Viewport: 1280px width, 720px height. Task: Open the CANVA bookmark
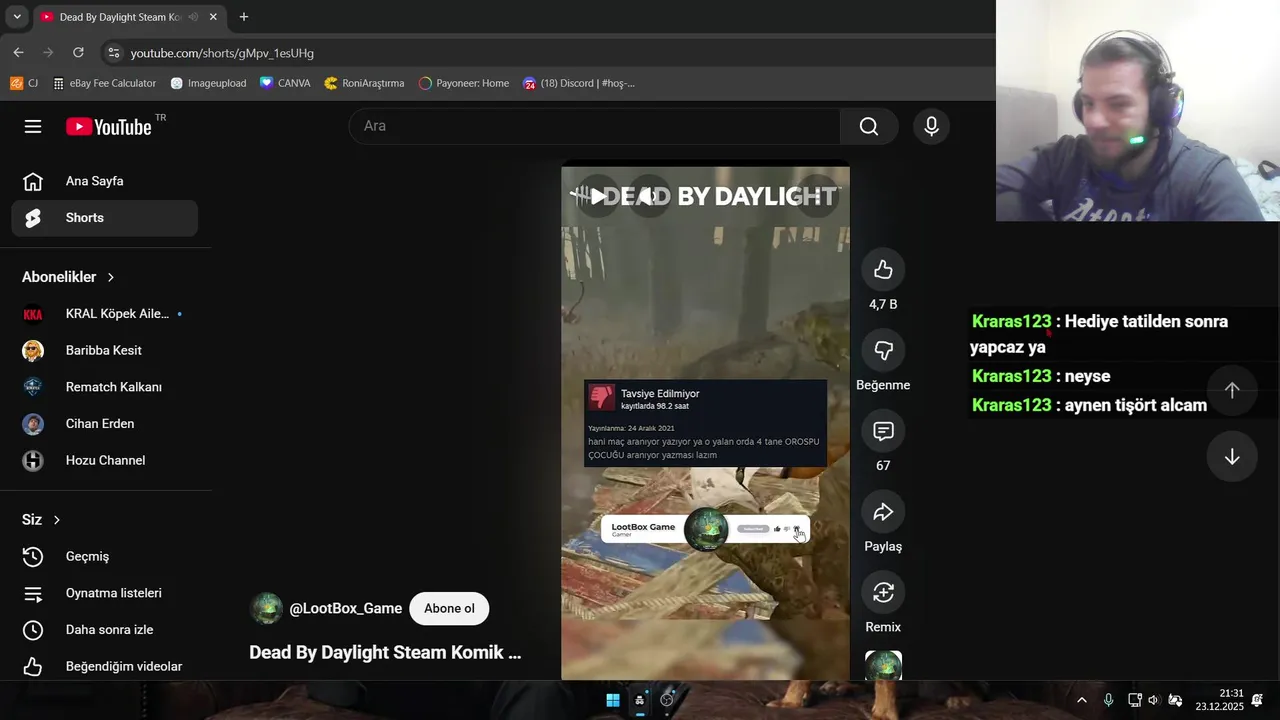point(285,83)
